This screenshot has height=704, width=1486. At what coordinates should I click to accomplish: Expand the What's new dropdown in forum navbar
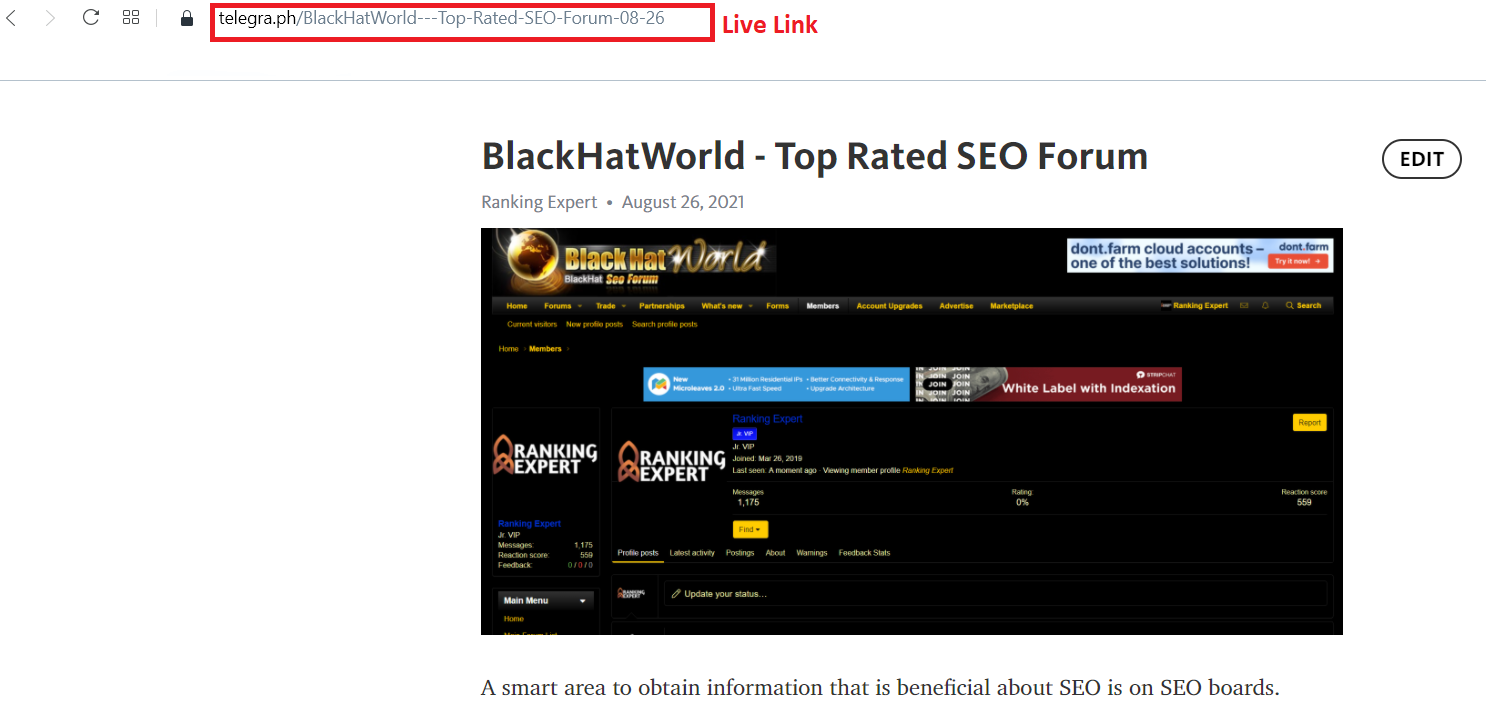pyautogui.click(x=727, y=306)
